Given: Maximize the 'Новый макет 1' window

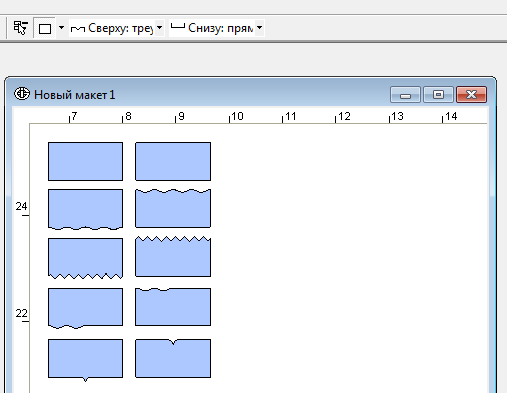Looking at the screenshot, I should click(438, 95).
